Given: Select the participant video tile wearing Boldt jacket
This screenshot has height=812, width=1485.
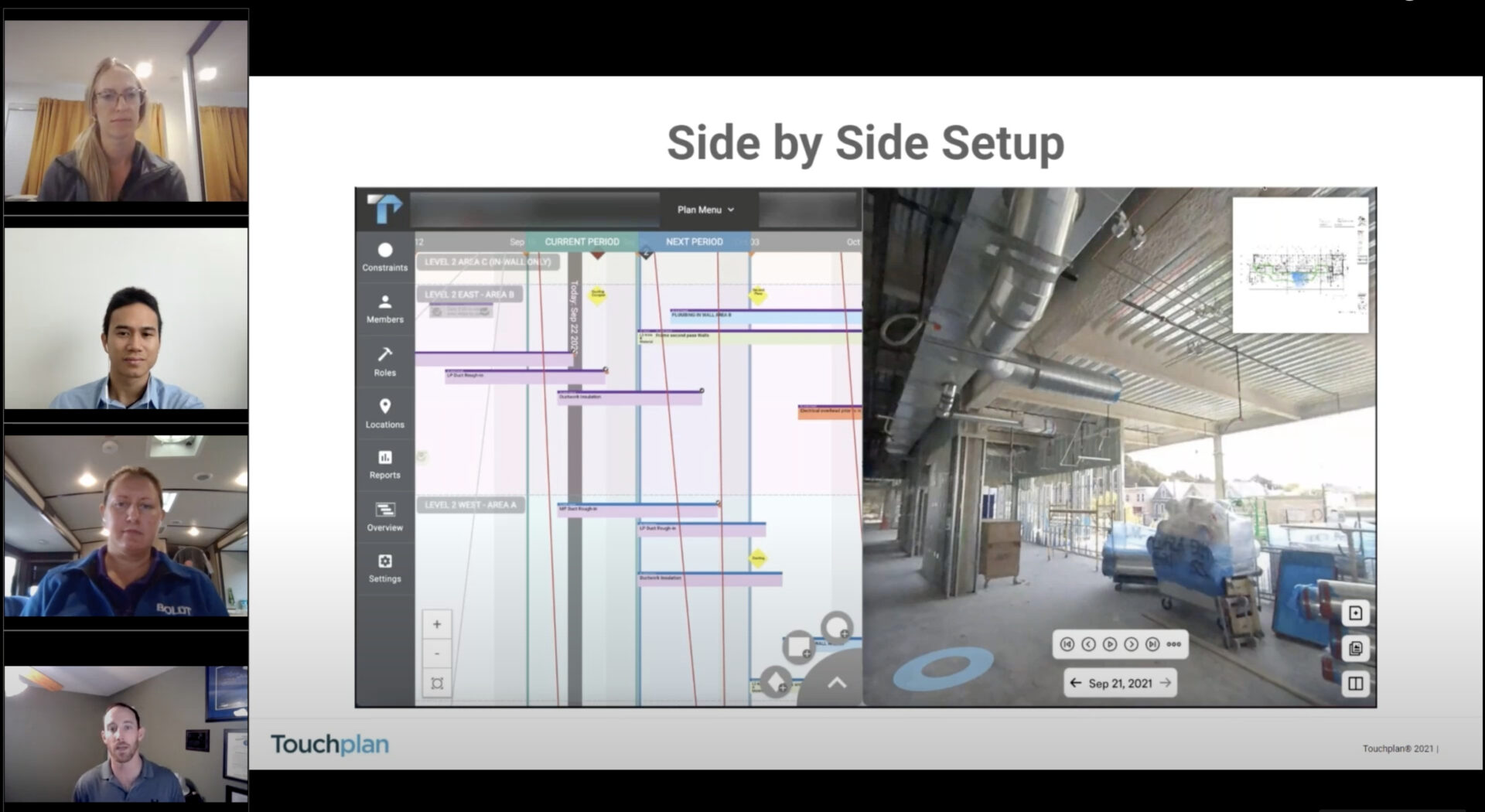Looking at the screenshot, I should click(126, 526).
